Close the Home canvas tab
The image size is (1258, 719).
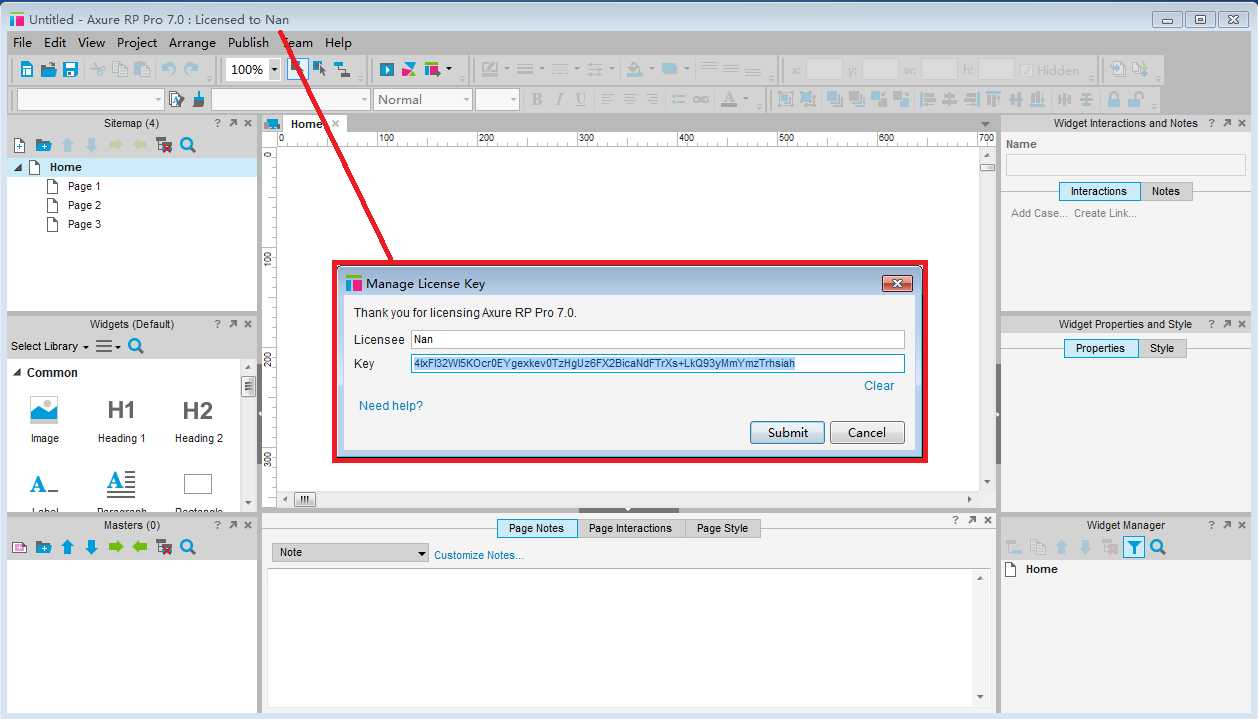pos(335,124)
